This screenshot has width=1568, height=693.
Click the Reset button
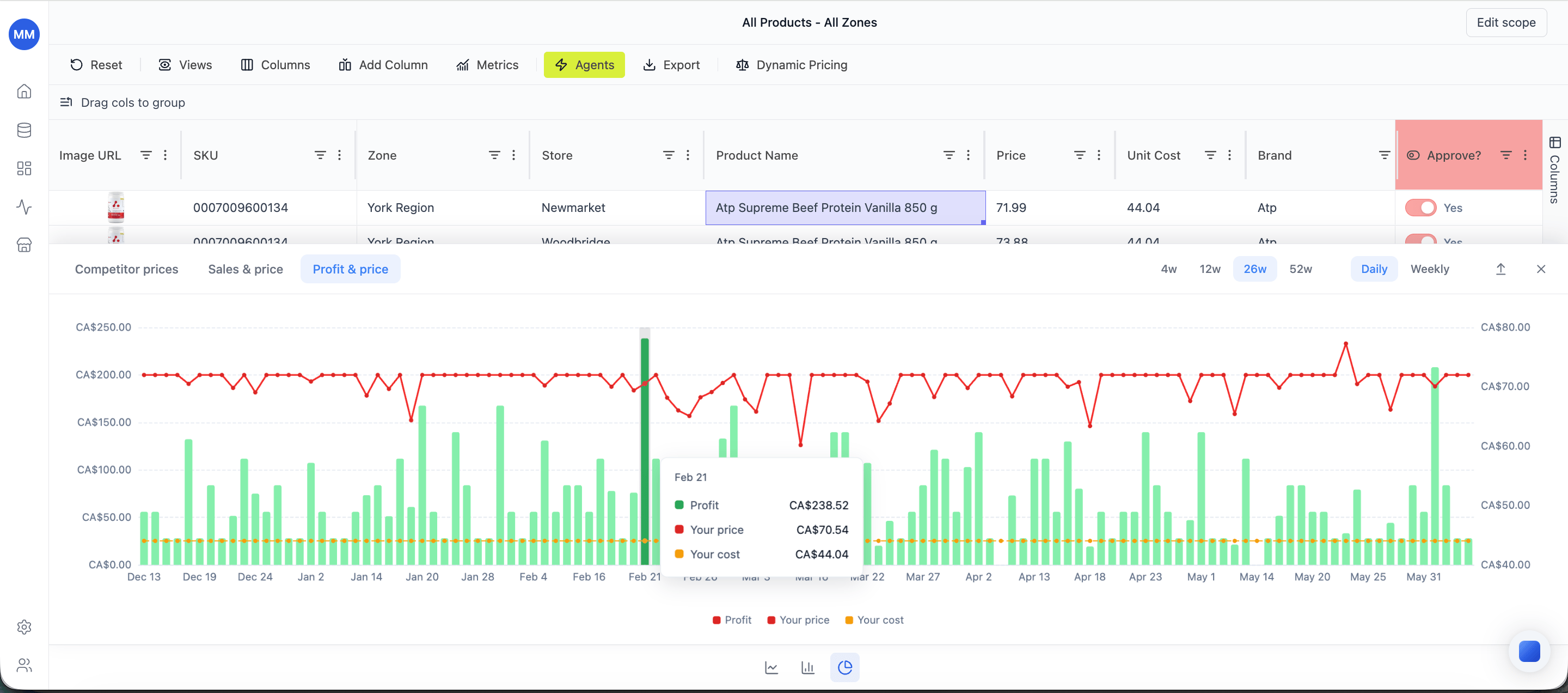(x=96, y=64)
